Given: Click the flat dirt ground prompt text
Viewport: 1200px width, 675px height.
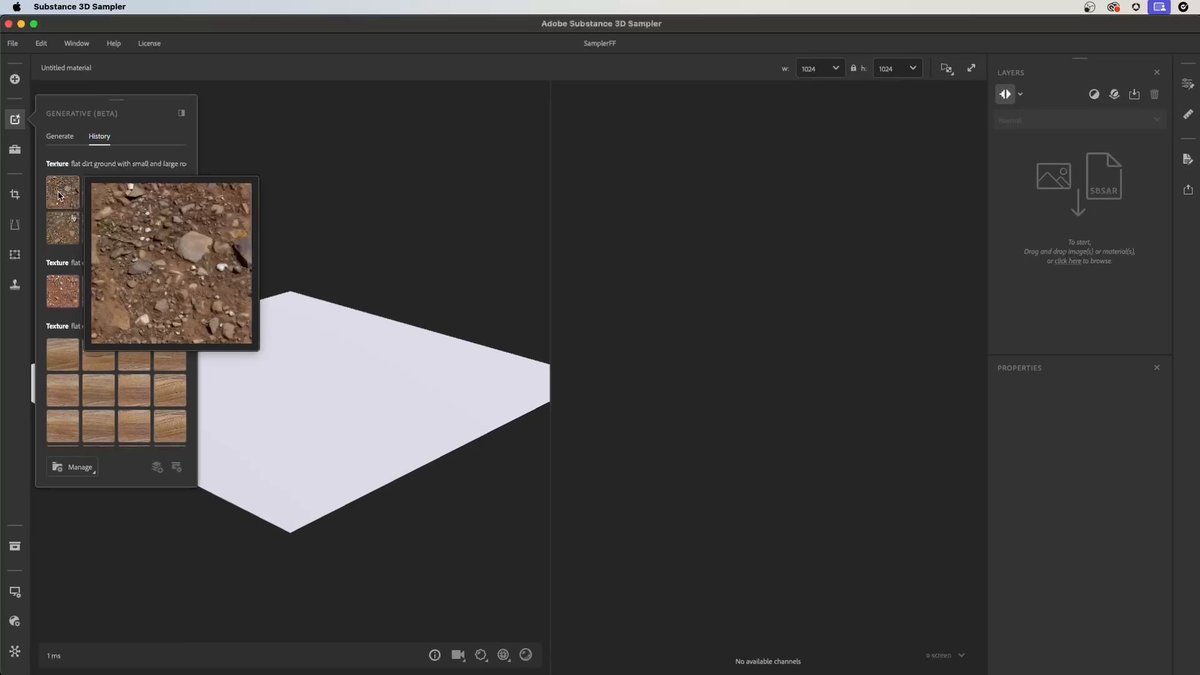Looking at the screenshot, I should tap(128, 163).
